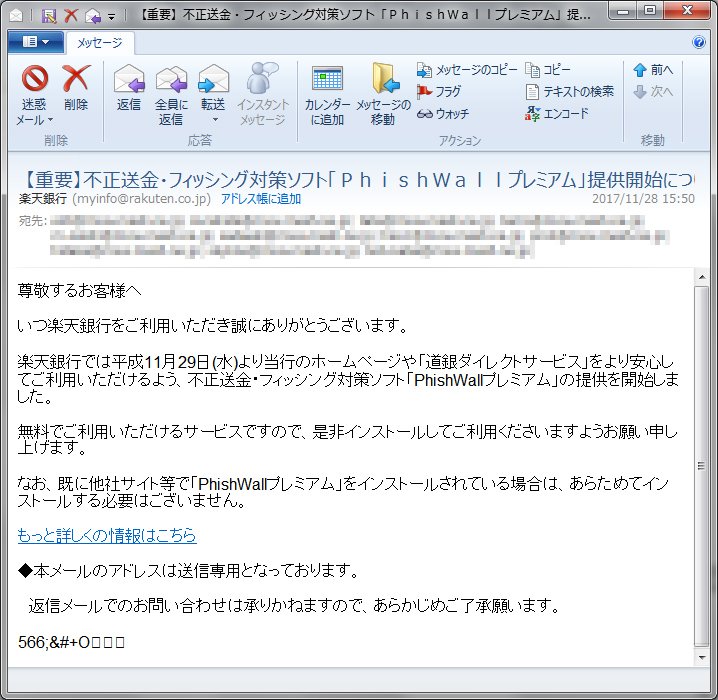Open the もっと詳しくの情報はこちら link
Viewport: 718px width, 700px height.
click(107, 535)
